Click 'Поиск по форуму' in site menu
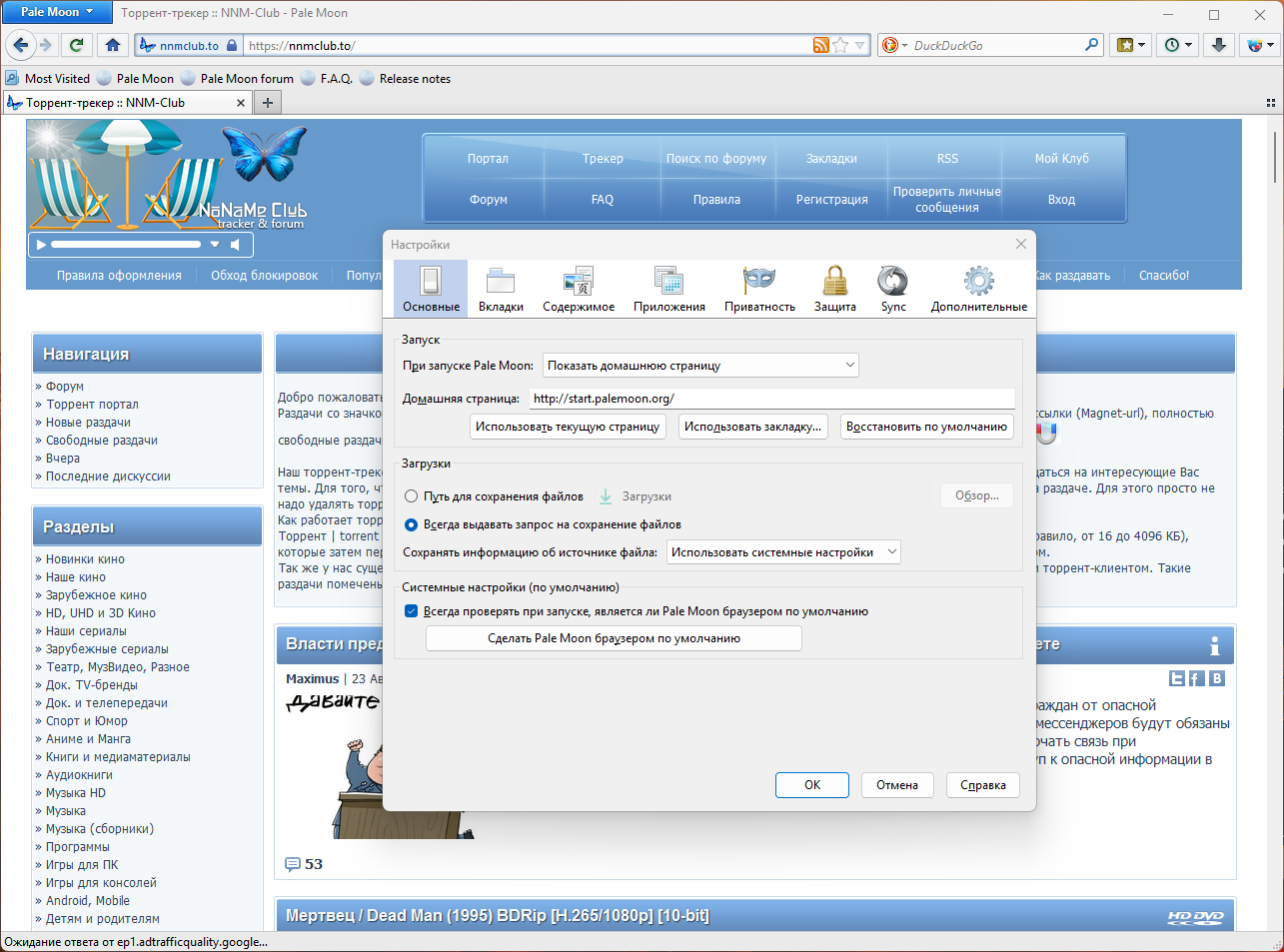This screenshot has width=1284, height=952. point(716,159)
